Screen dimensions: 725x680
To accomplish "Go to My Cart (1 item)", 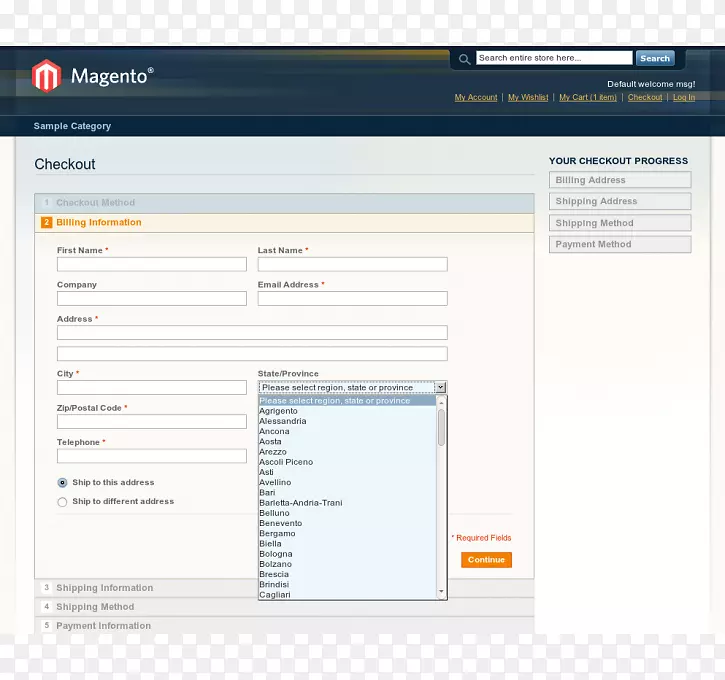I will 588,98.
